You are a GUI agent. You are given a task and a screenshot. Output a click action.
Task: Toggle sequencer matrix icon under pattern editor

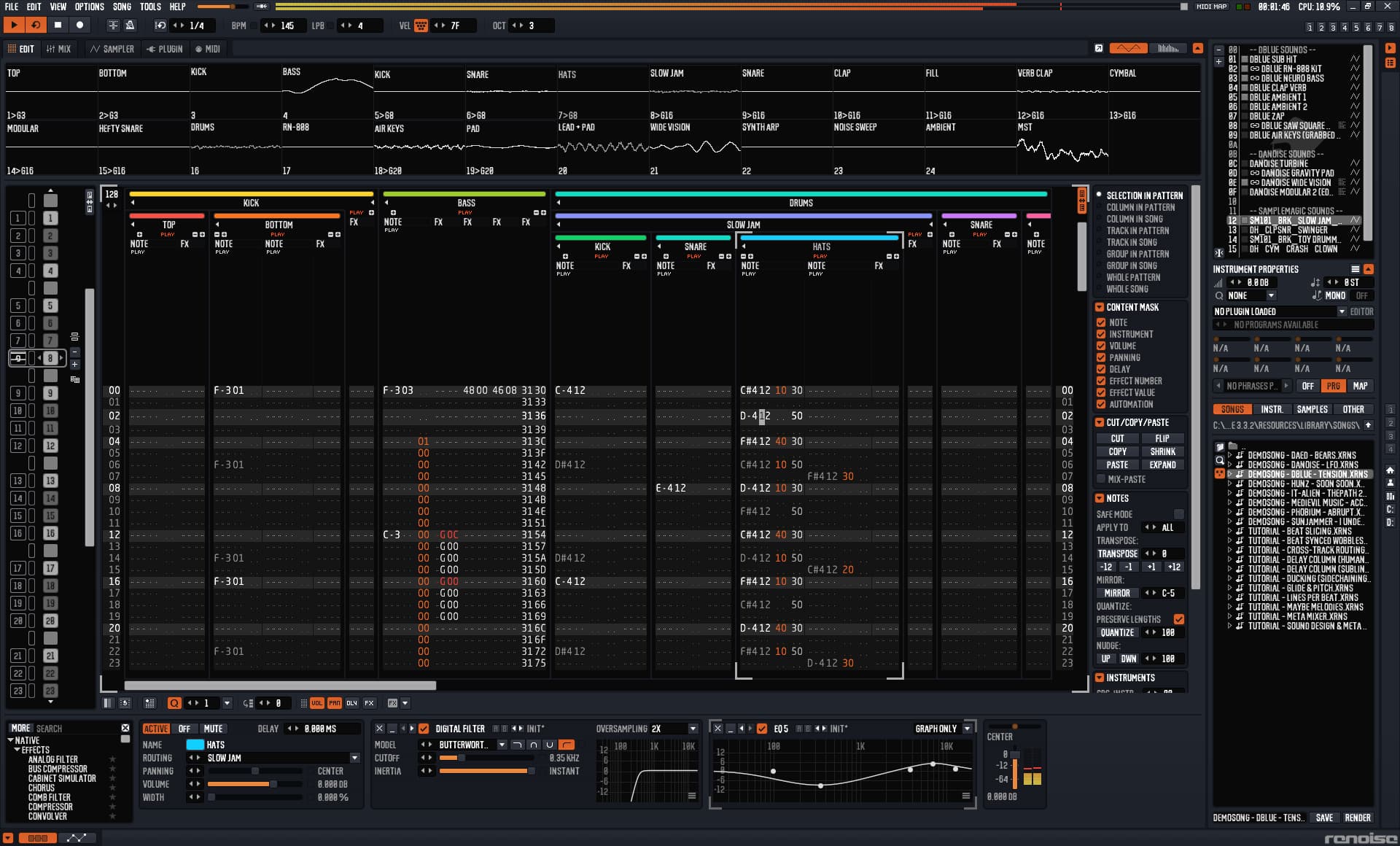pos(149,703)
